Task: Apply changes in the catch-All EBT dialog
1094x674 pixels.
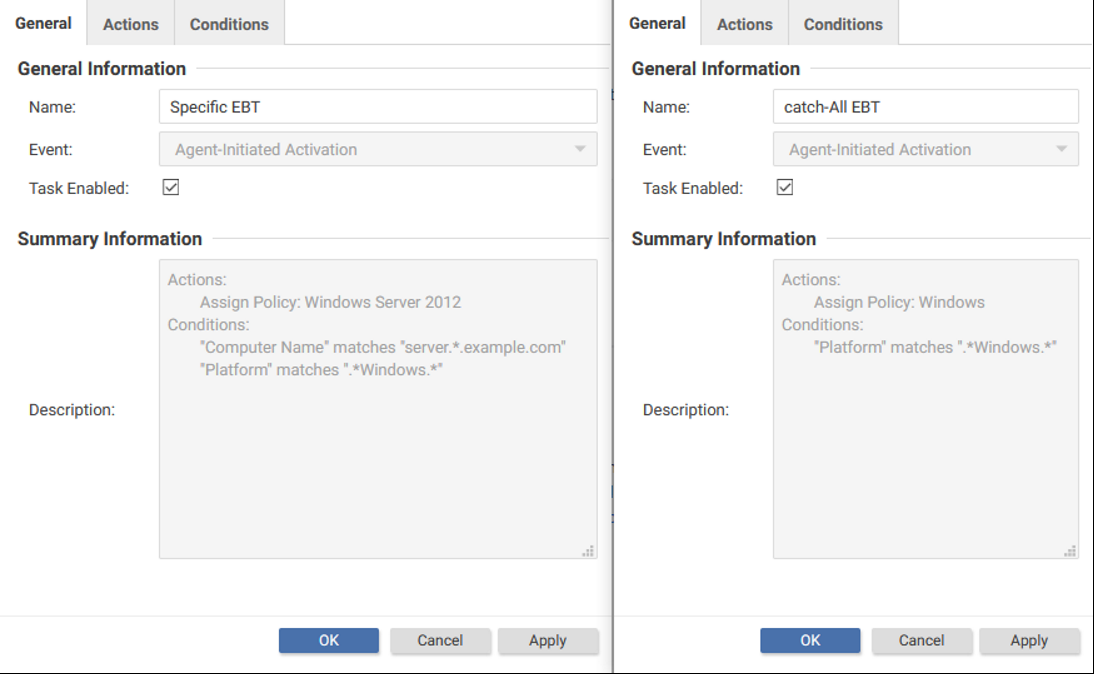Action: [1029, 640]
